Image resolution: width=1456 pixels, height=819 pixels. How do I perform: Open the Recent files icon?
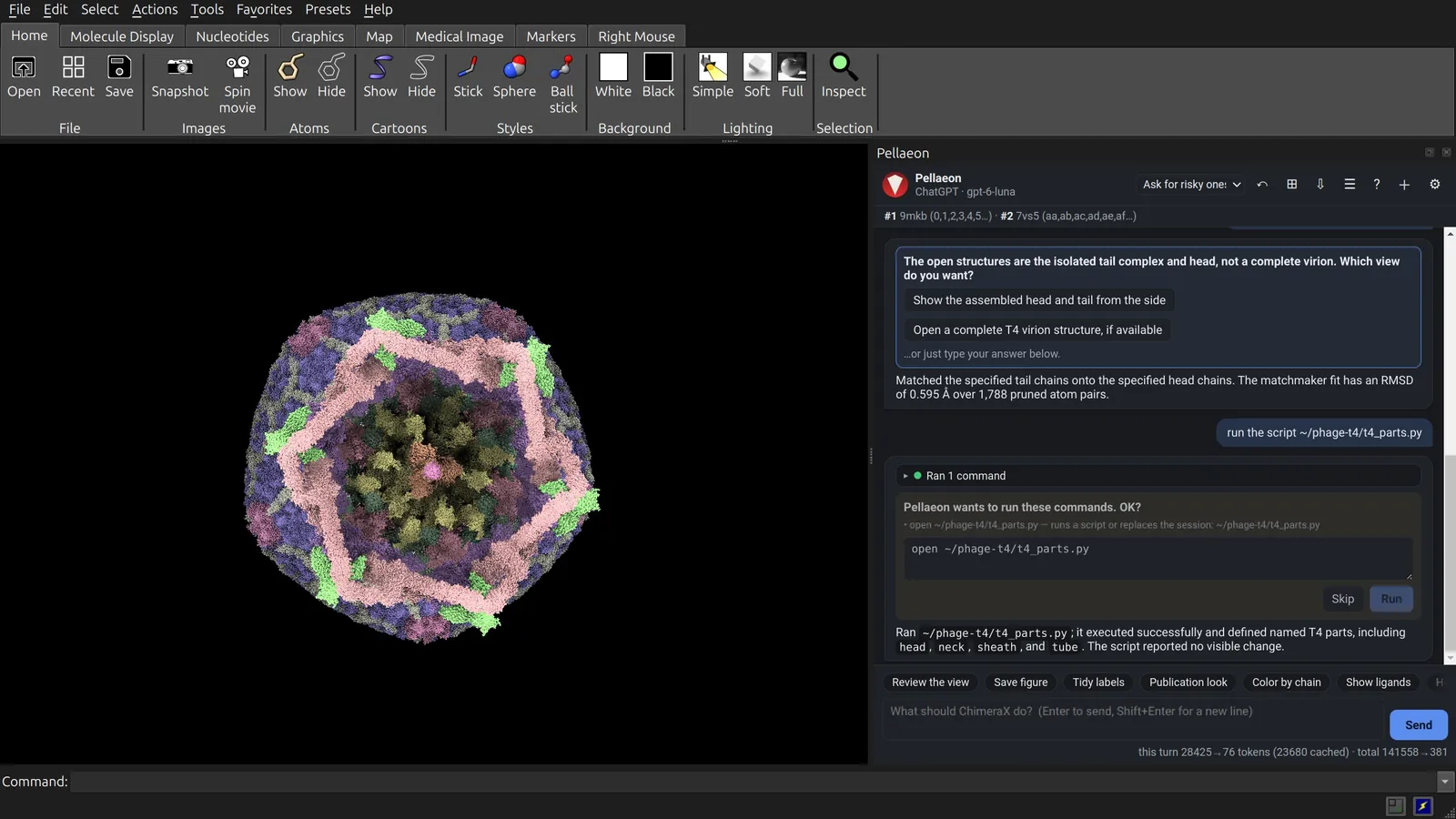click(73, 76)
